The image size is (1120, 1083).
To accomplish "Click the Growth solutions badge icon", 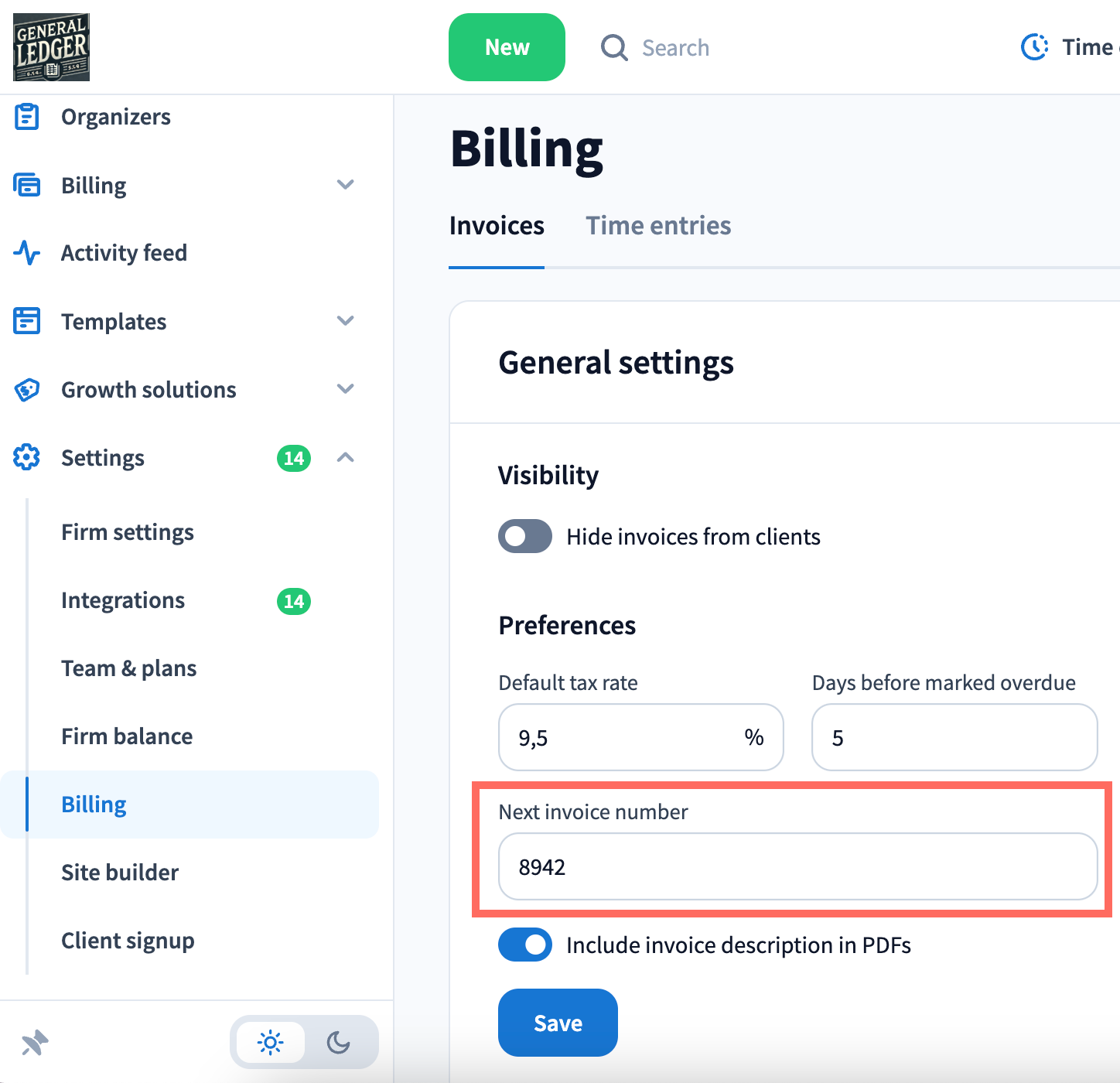I will (x=27, y=389).
